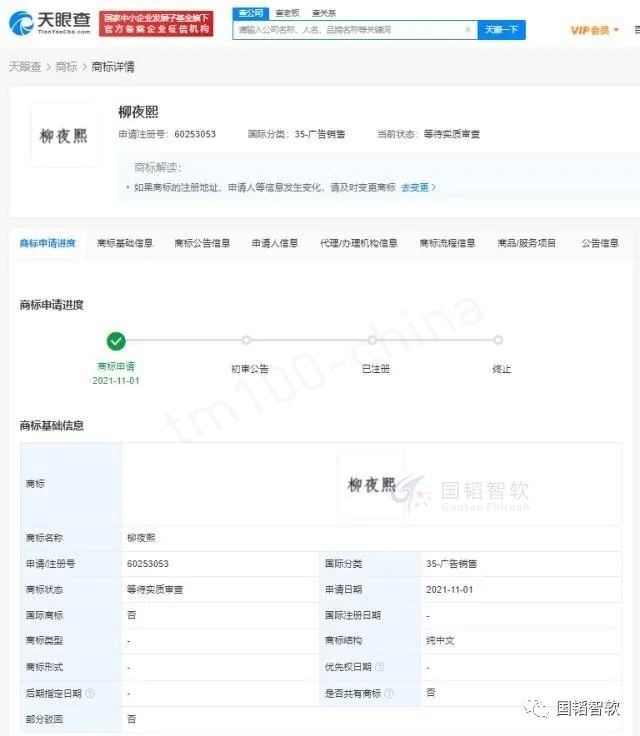Click the 柳夜熙 page title heading

(139, 112)
